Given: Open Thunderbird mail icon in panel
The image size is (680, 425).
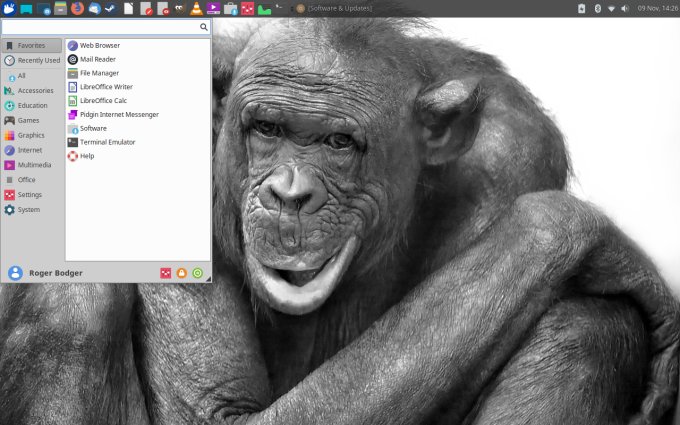Looking at the screenshot, I should tap(94, 8).
